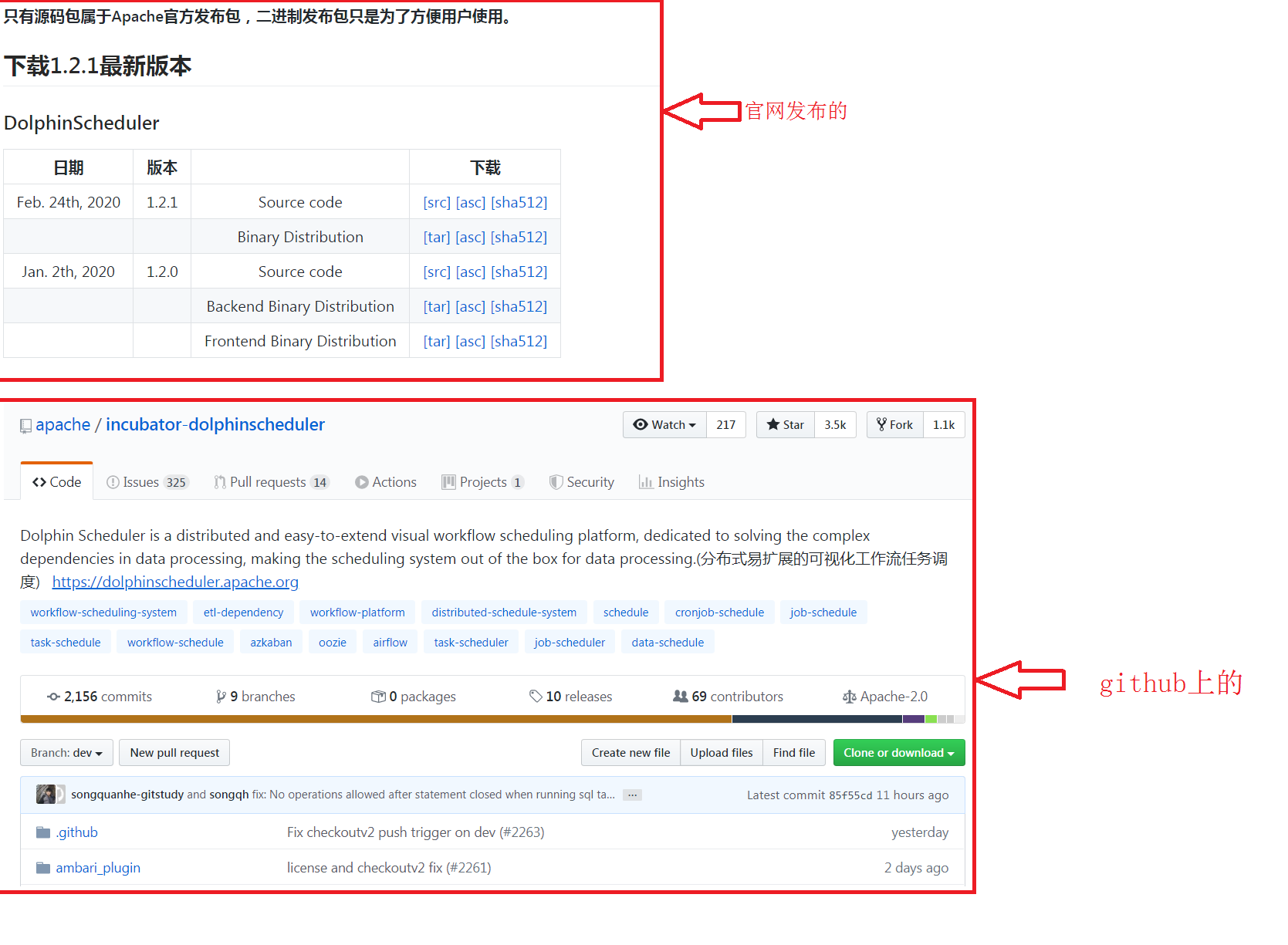The width and height of the screenshot is (1288, 945).
Task: Open latest commit 85f55cd hash
Action: [x=850, y=795]
